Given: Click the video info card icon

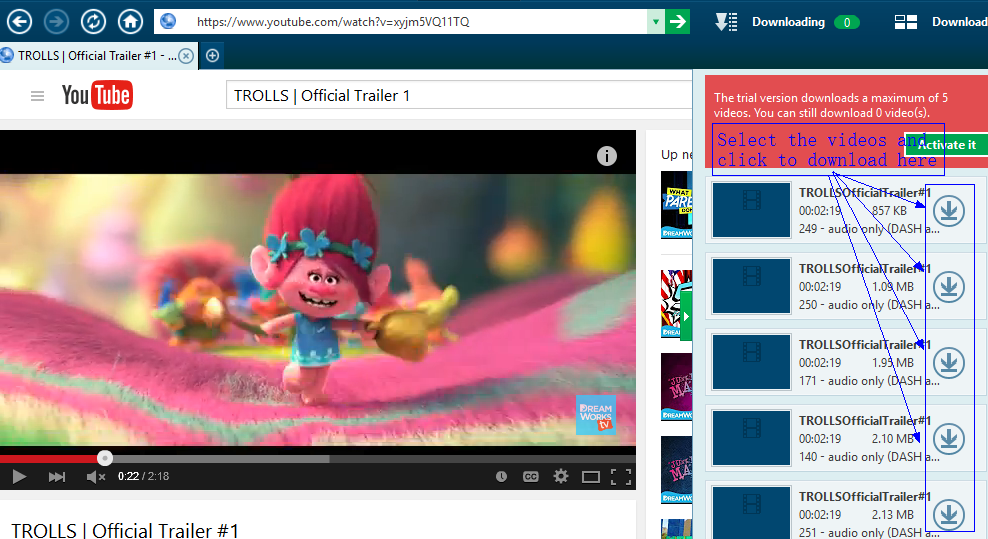Looking at the screenshot, I should [x=607, y=156].
